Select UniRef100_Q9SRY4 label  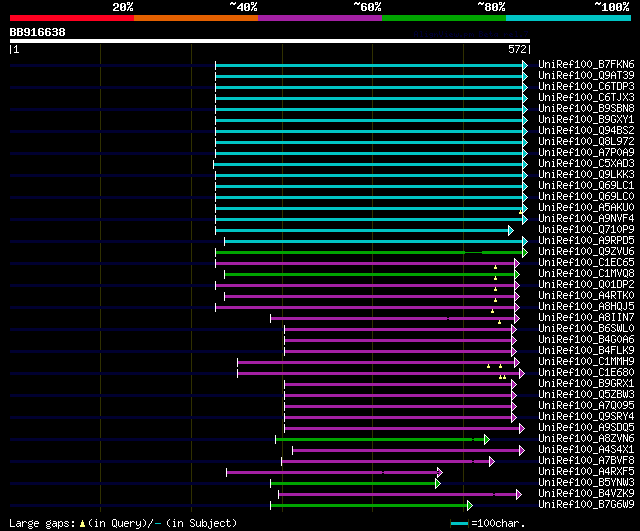[x=586, y=417]
